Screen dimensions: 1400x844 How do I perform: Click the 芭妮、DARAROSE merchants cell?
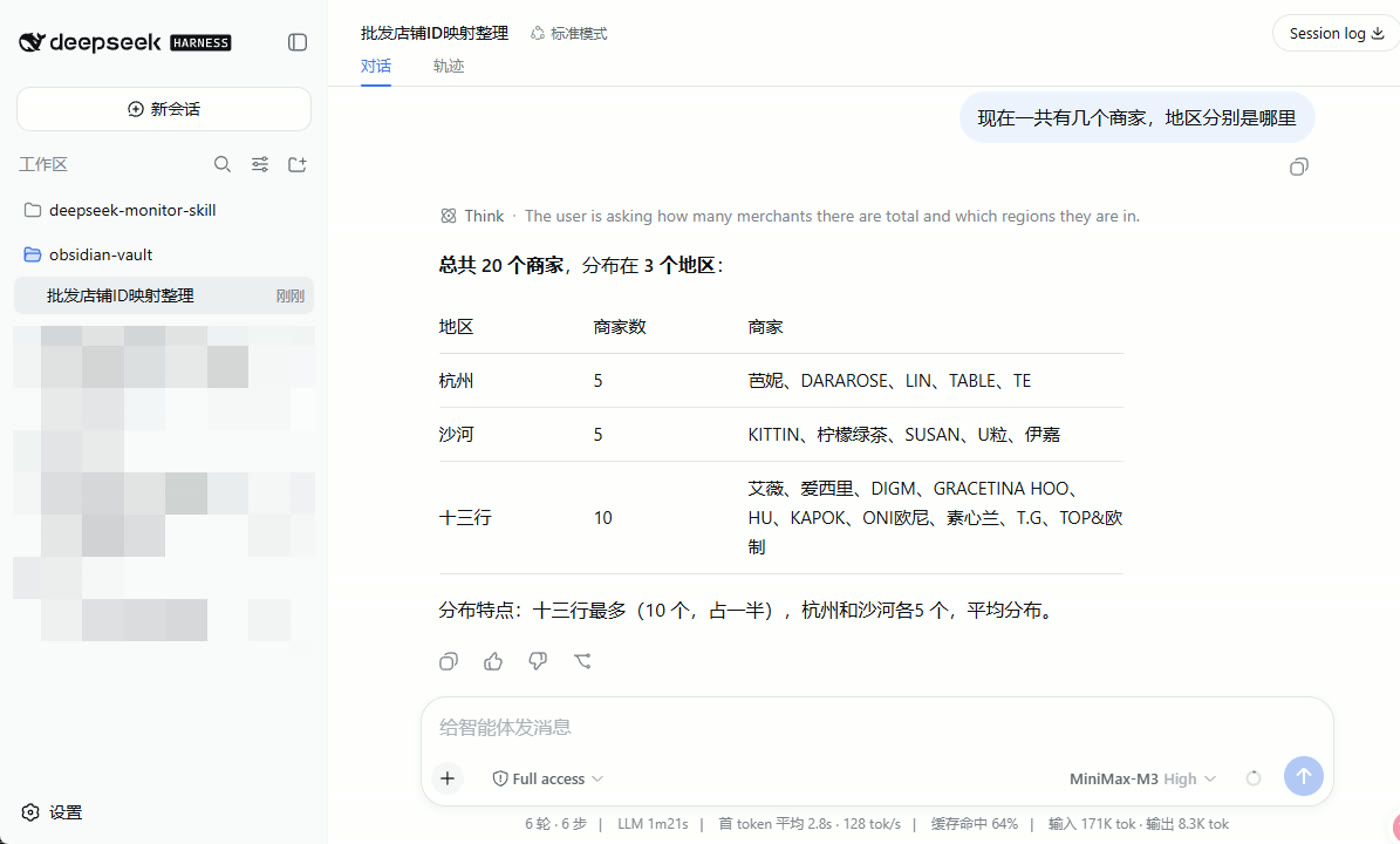click(889, 381)
